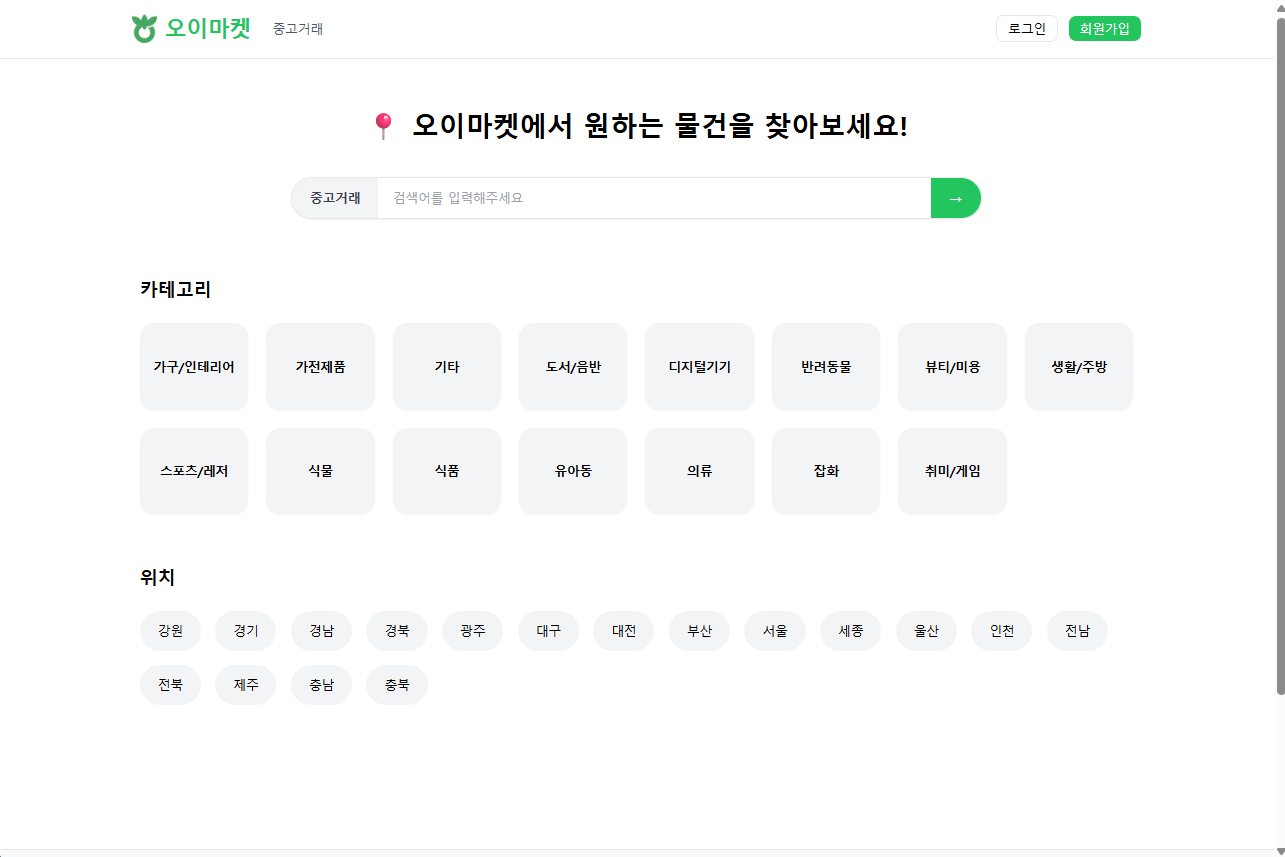Open the 중고거래 search type selector
Screen dimensions: 1285x857
coord(335,198)
